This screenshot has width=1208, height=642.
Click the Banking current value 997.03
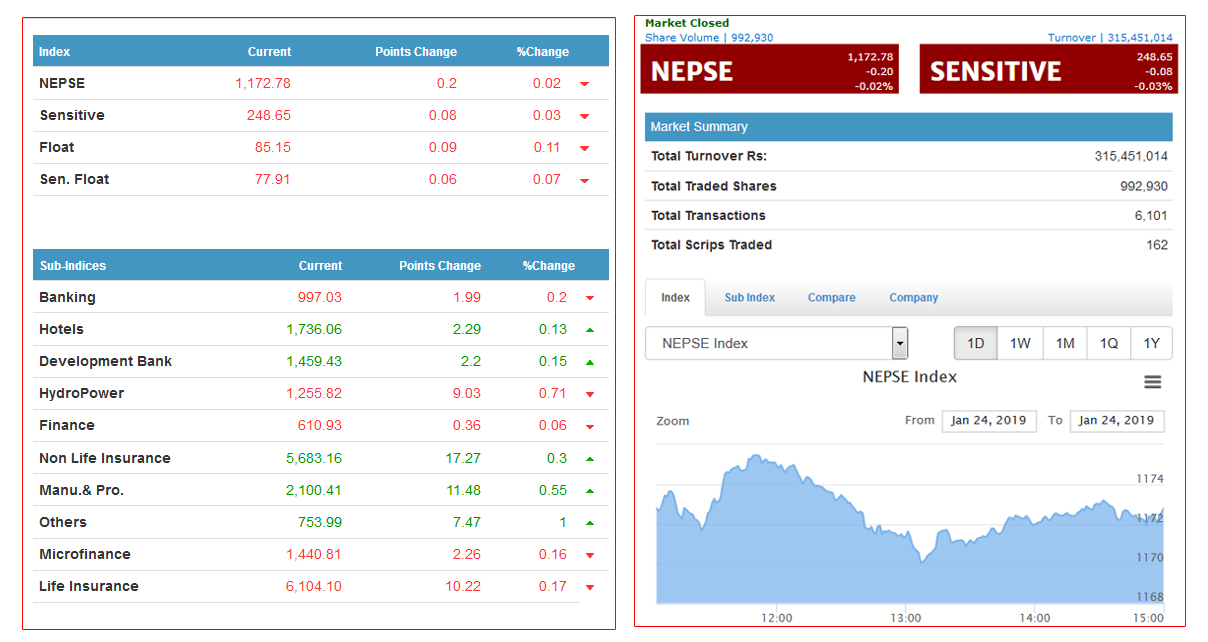pos(320,297)
